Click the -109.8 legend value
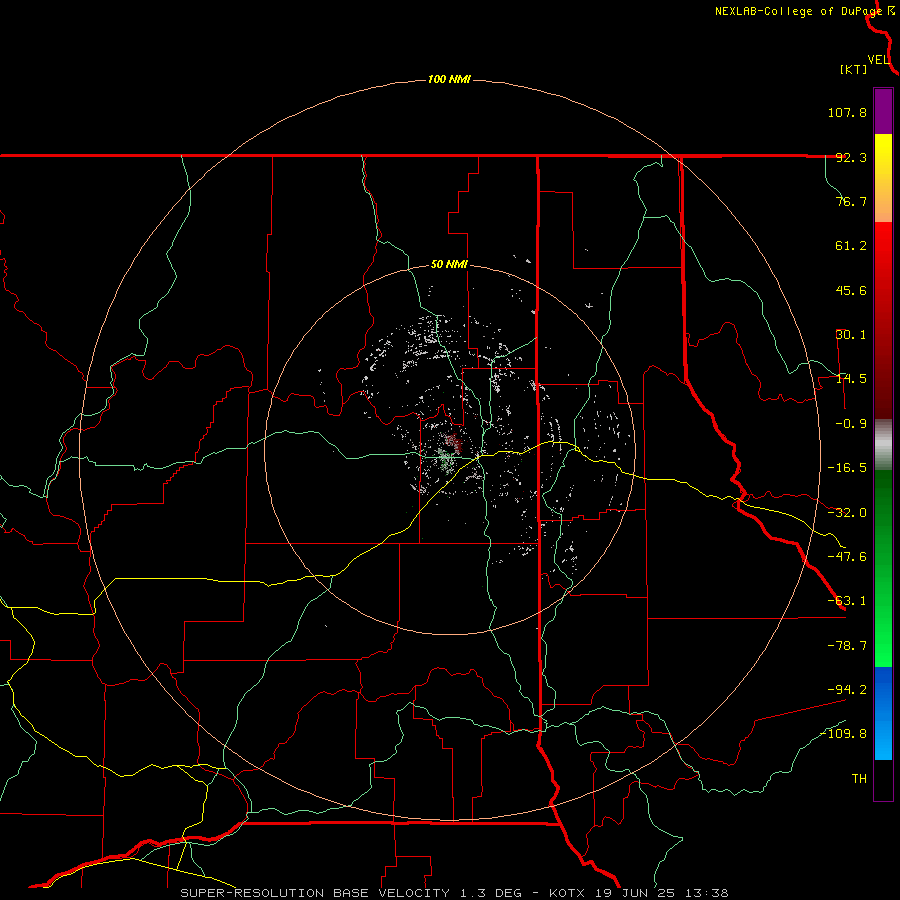The width and height of the screenshot is (900, 900). point(843,734)
